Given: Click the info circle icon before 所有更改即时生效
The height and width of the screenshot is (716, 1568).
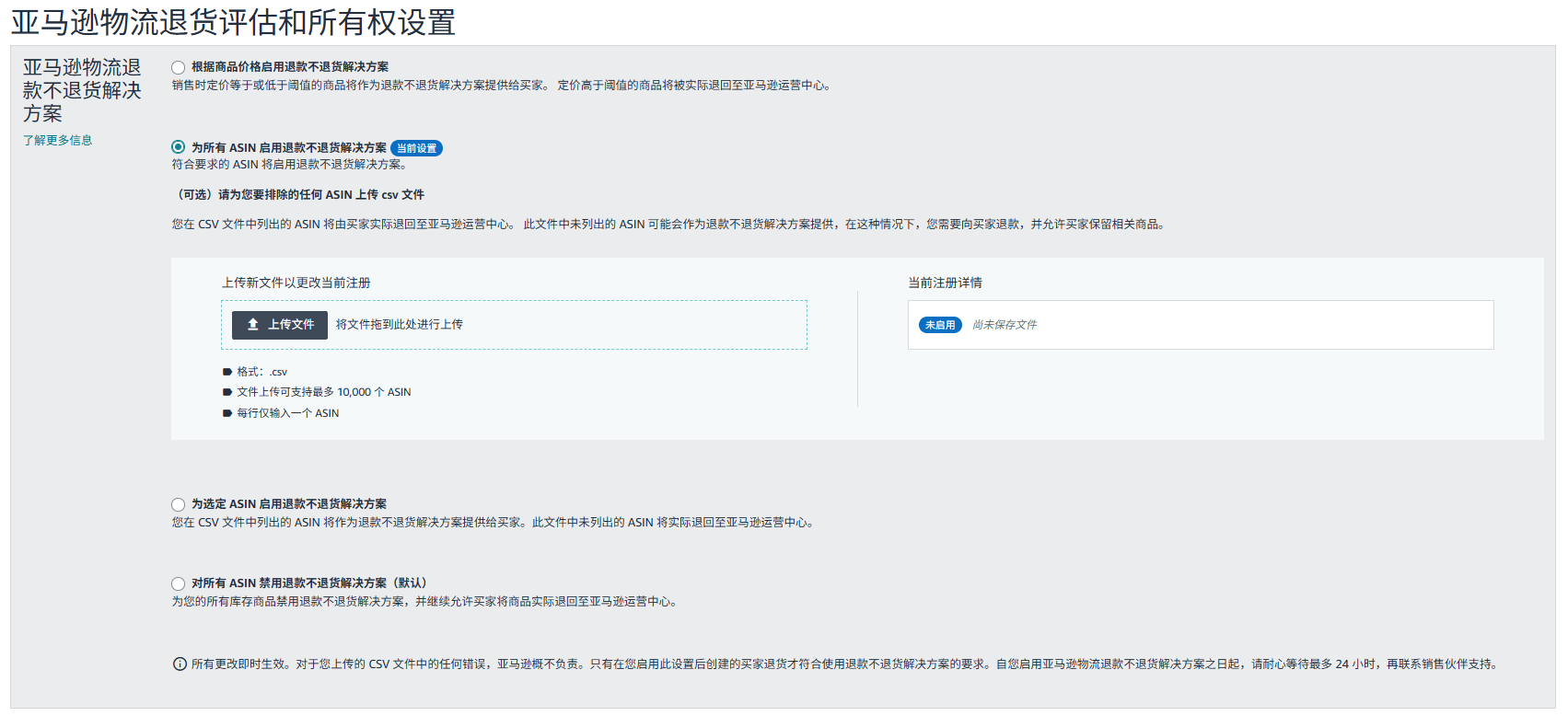Looking at the screenshot, I should point(180,664).
